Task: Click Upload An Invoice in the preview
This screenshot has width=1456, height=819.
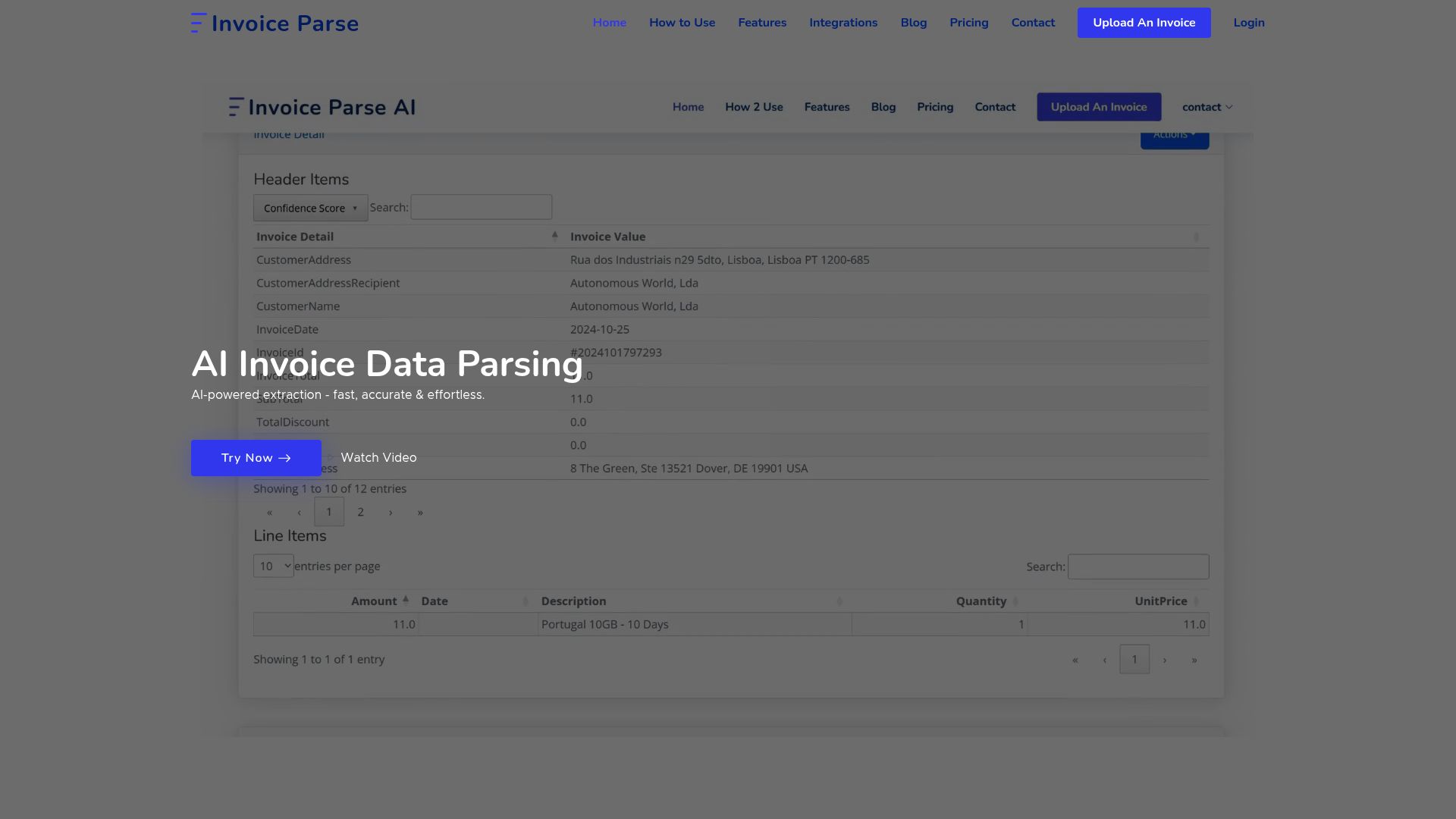Action: coord(1099,107)
